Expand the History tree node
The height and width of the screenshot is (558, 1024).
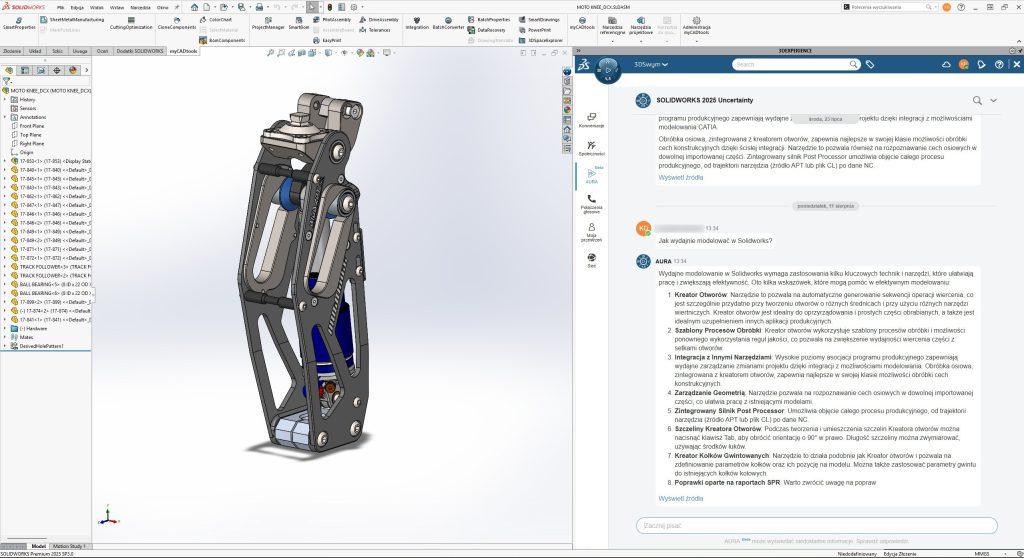(5, 100)
